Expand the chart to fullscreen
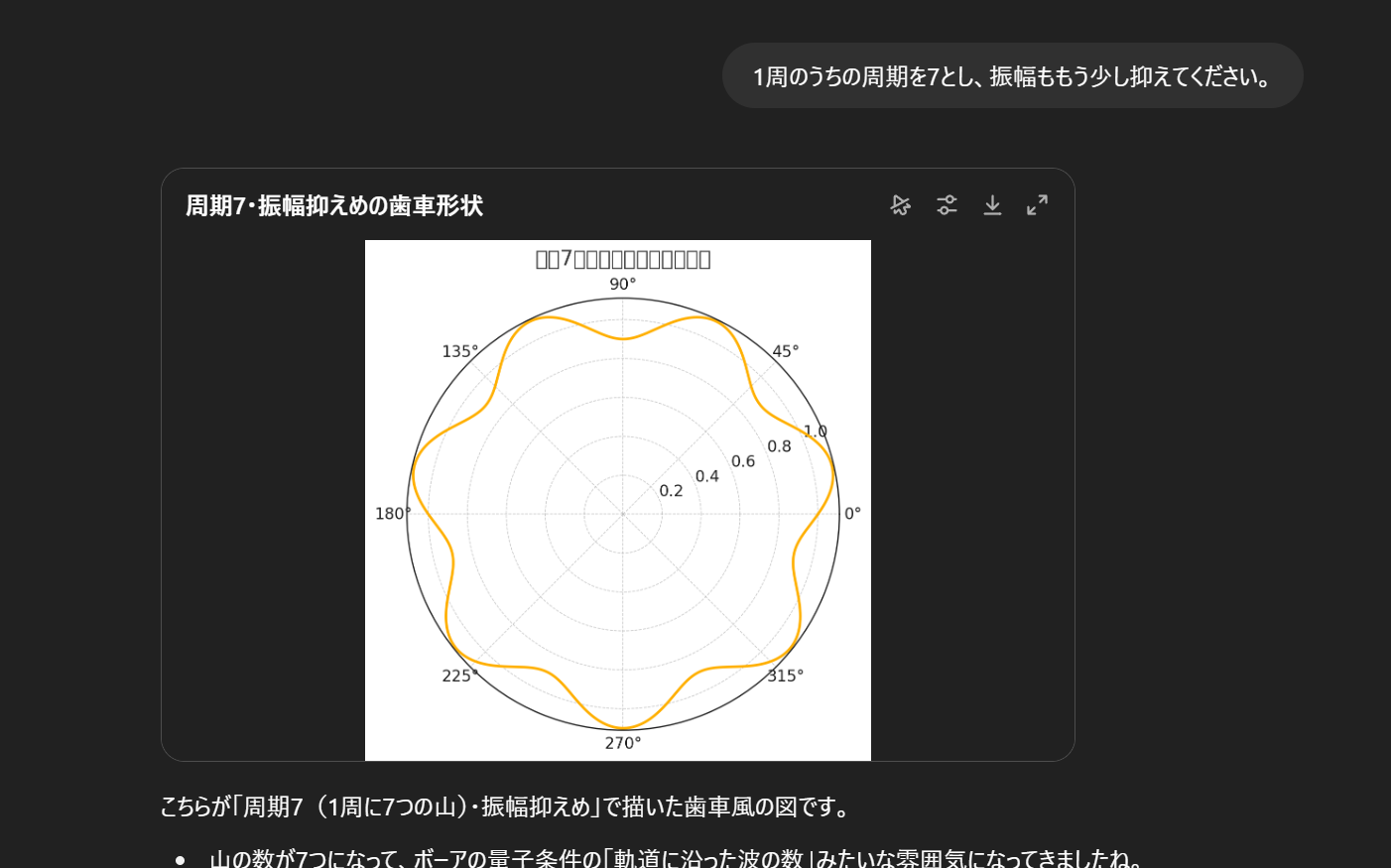1391x868 pixels. pyautogui.click(x=1037, y=205)
